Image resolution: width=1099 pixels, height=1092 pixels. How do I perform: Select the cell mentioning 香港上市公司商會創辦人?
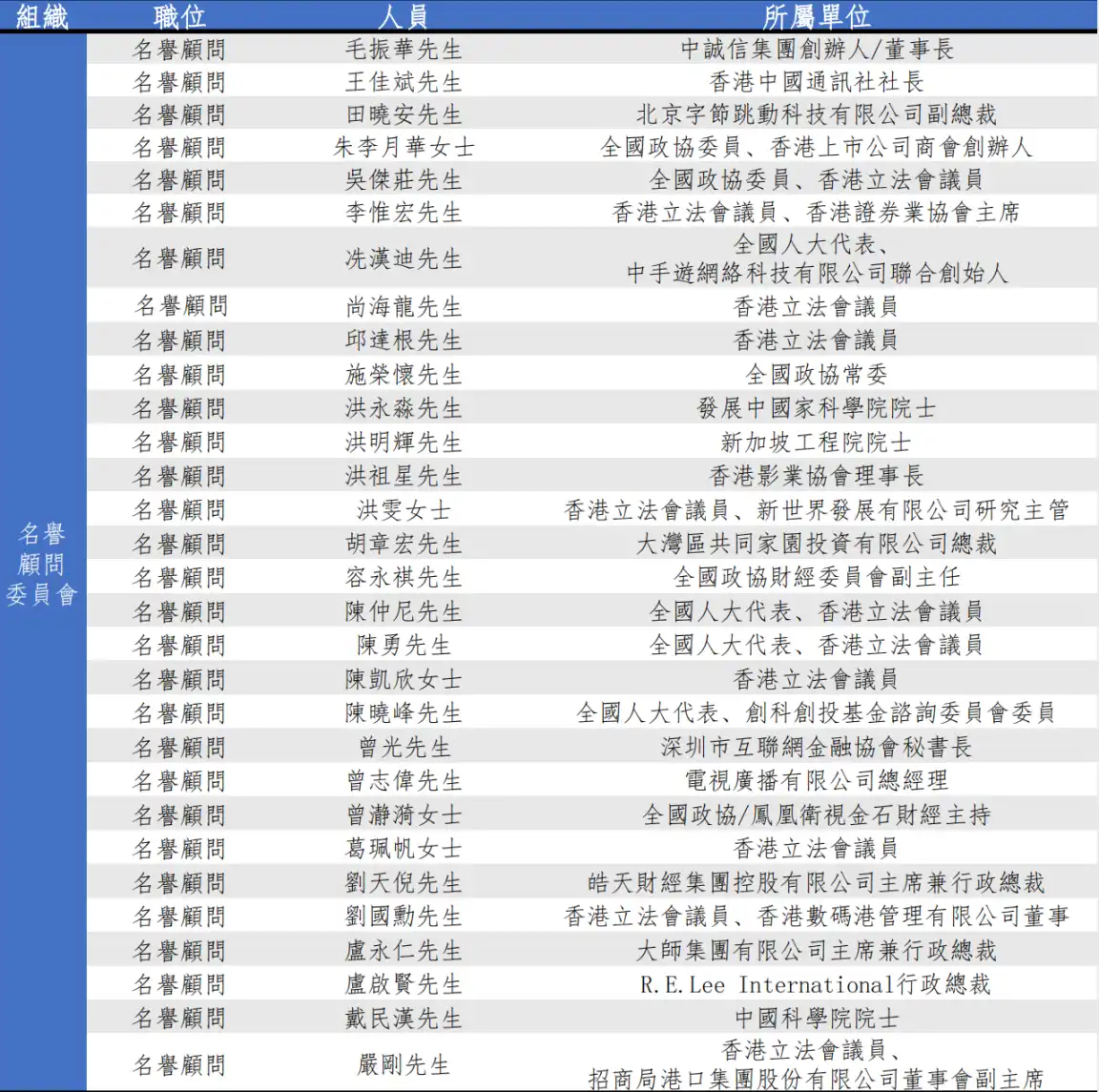[x=818, y=147]
